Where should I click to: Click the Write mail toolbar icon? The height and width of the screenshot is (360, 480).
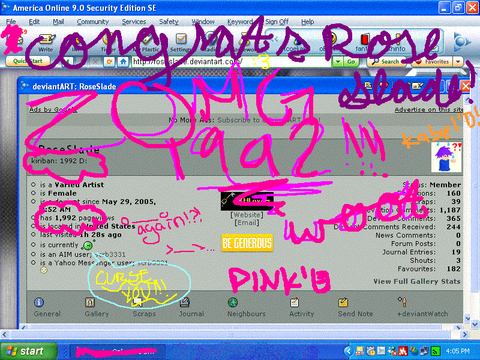[46, 43]
